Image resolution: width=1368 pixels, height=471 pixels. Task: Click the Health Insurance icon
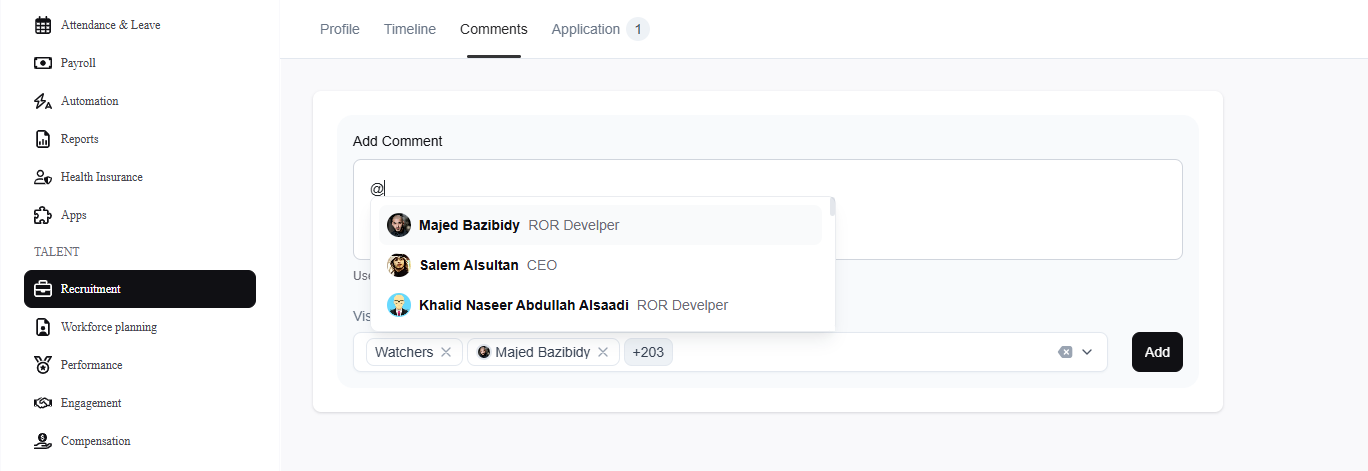click(43, 177)
